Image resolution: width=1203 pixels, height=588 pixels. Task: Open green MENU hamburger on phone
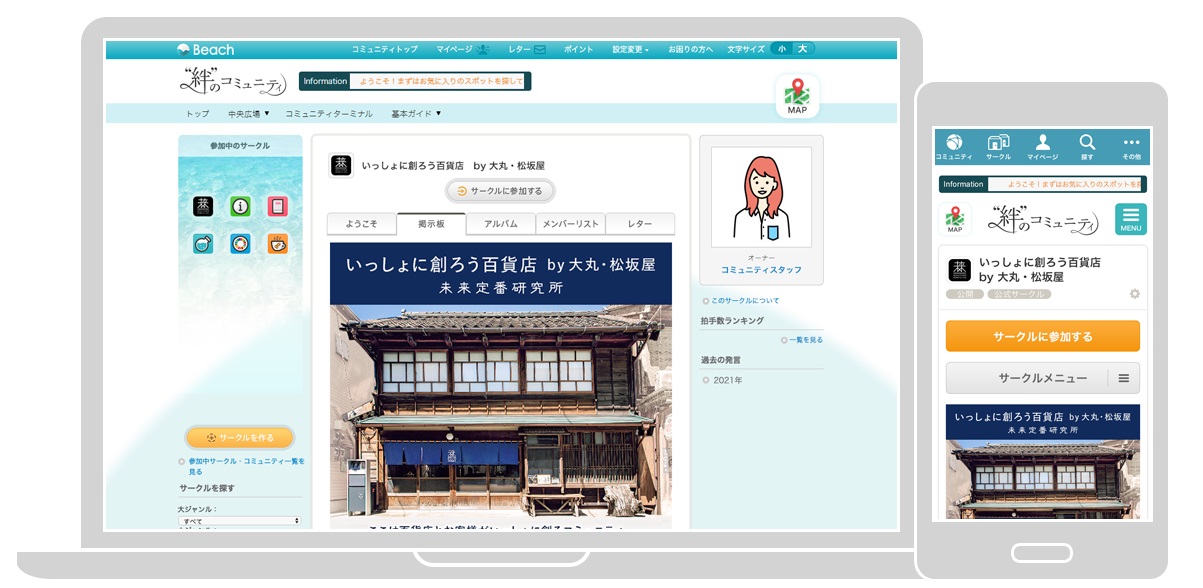pyautogui.click(x=1131, y=219)
